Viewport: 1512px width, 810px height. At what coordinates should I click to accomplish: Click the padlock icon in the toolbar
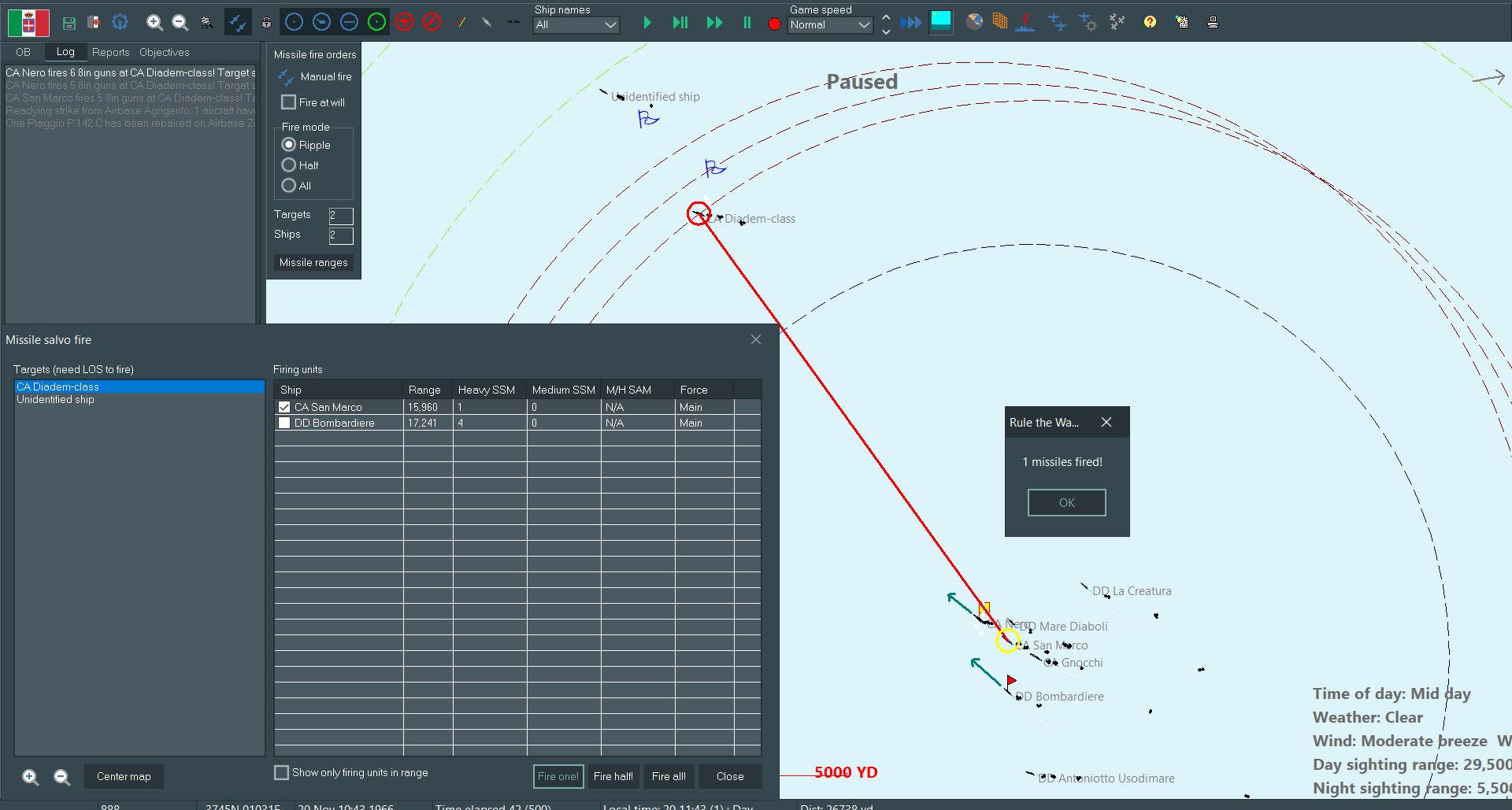coord(266,23)
